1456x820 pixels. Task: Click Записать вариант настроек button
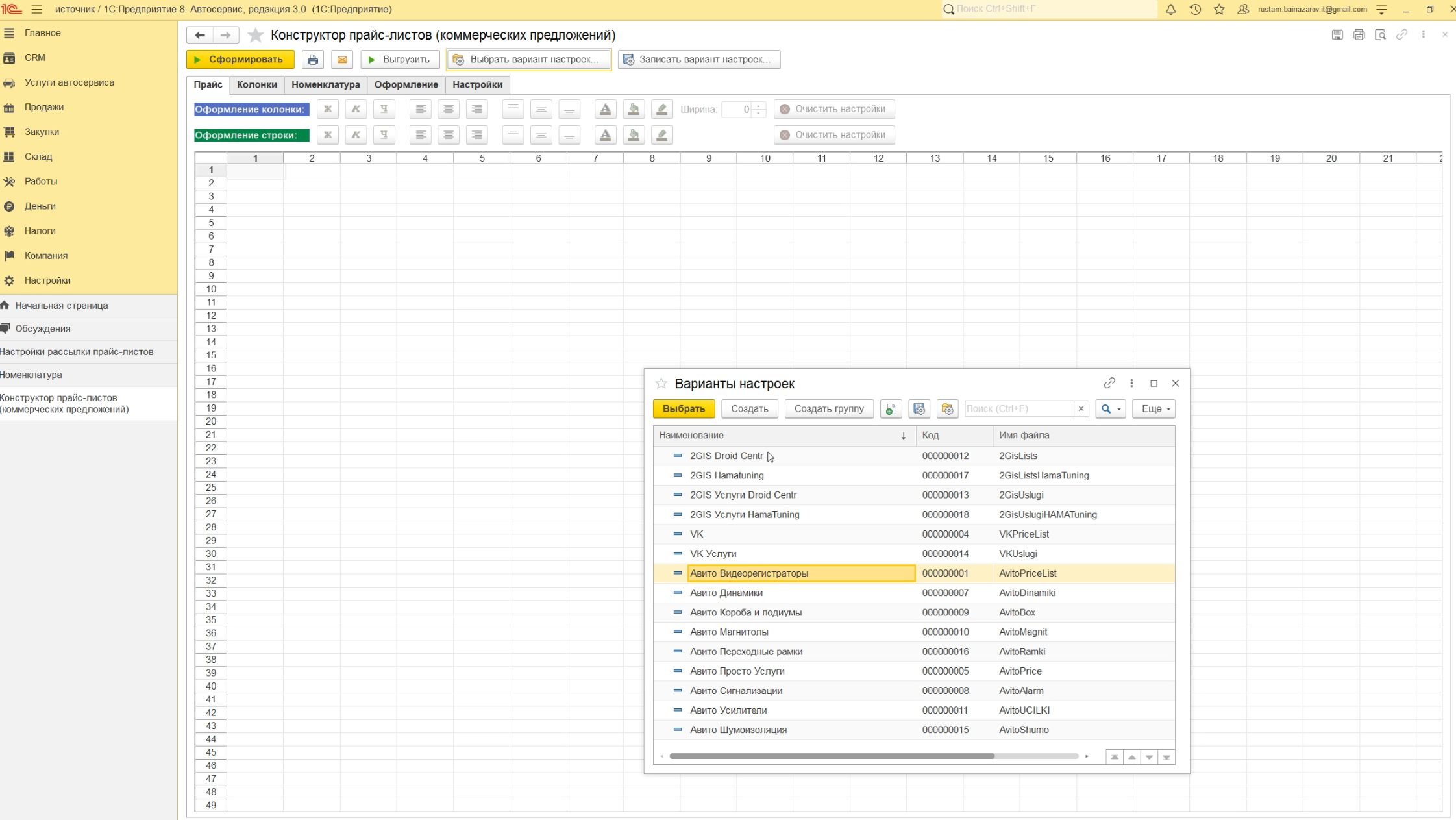point(699,60)
